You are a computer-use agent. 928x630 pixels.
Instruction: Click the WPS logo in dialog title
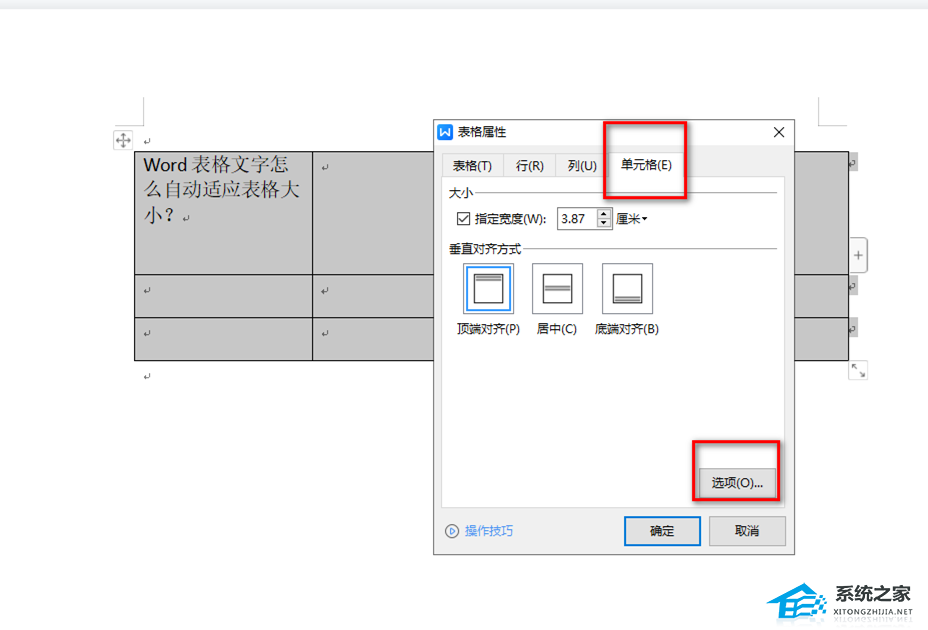pyautogui.click(x=445, y=132)
